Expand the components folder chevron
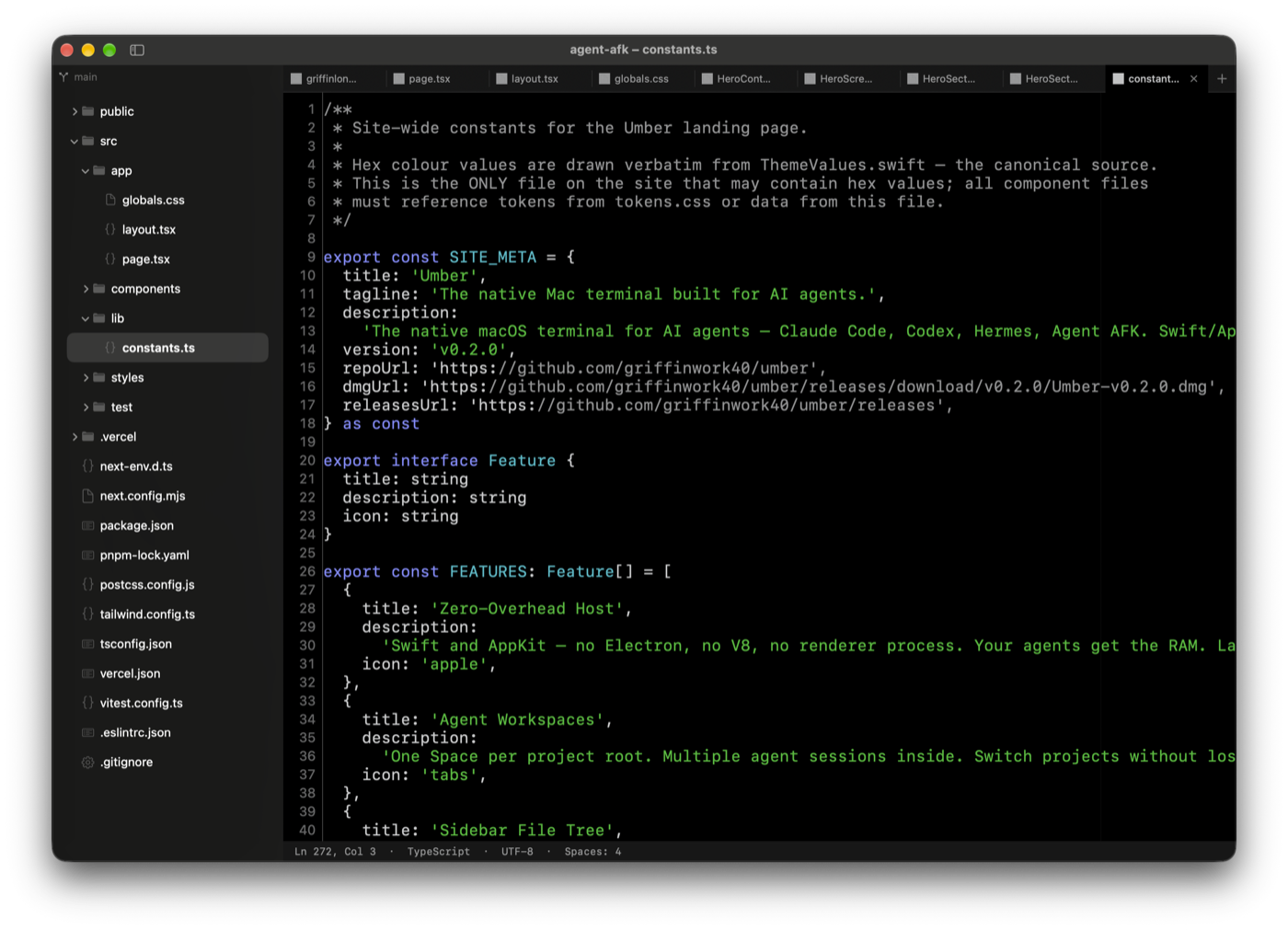The image size is (1288, 930). tap(86, 289)
